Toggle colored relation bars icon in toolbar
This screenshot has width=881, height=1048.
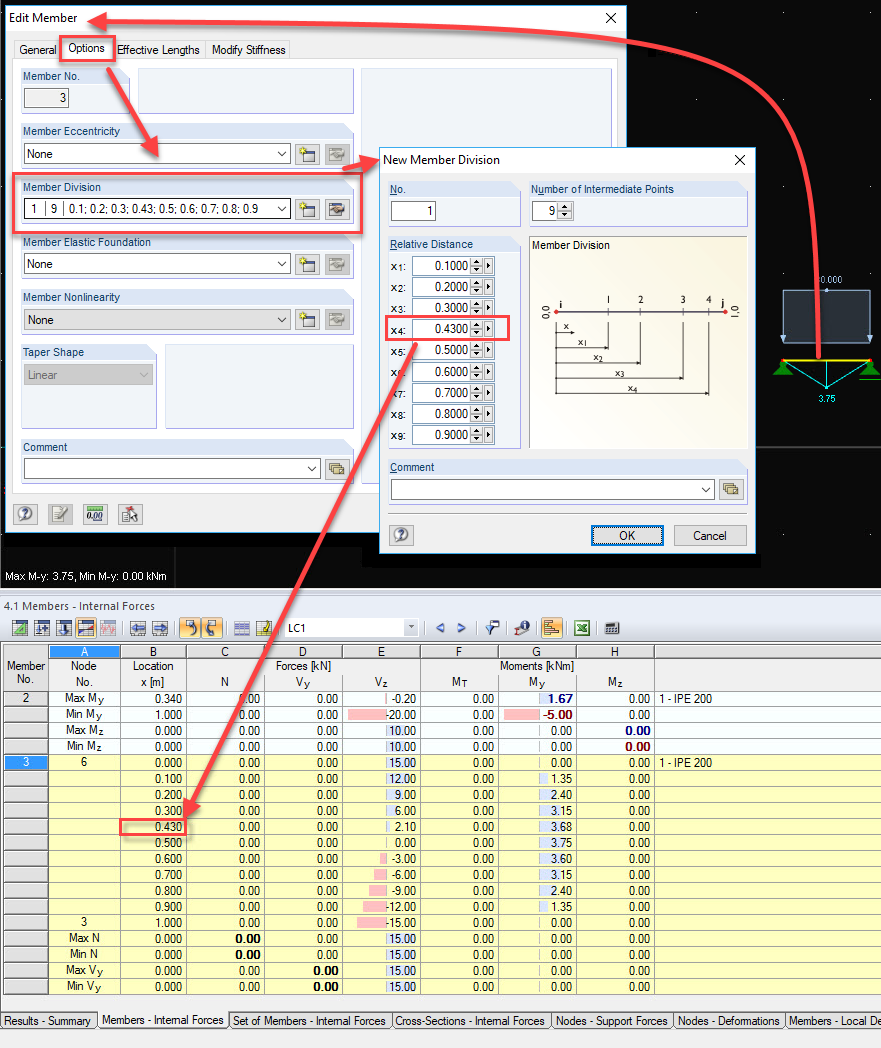click(x=552, y=628)
